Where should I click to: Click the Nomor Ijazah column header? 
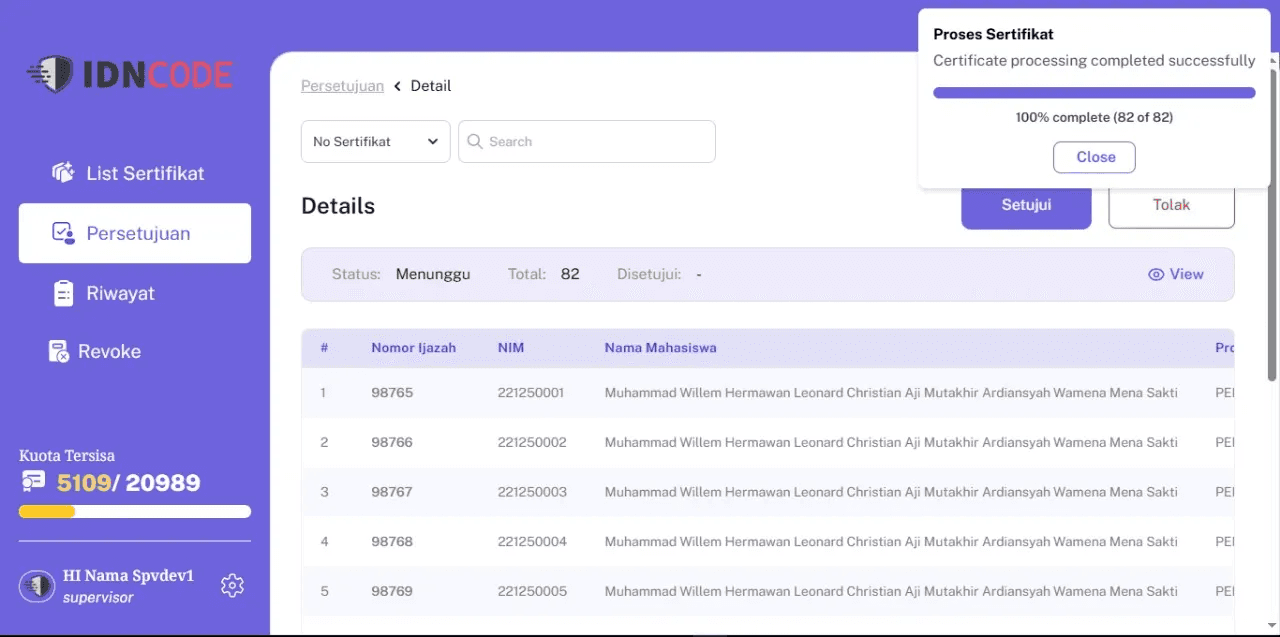pos(413,348)
